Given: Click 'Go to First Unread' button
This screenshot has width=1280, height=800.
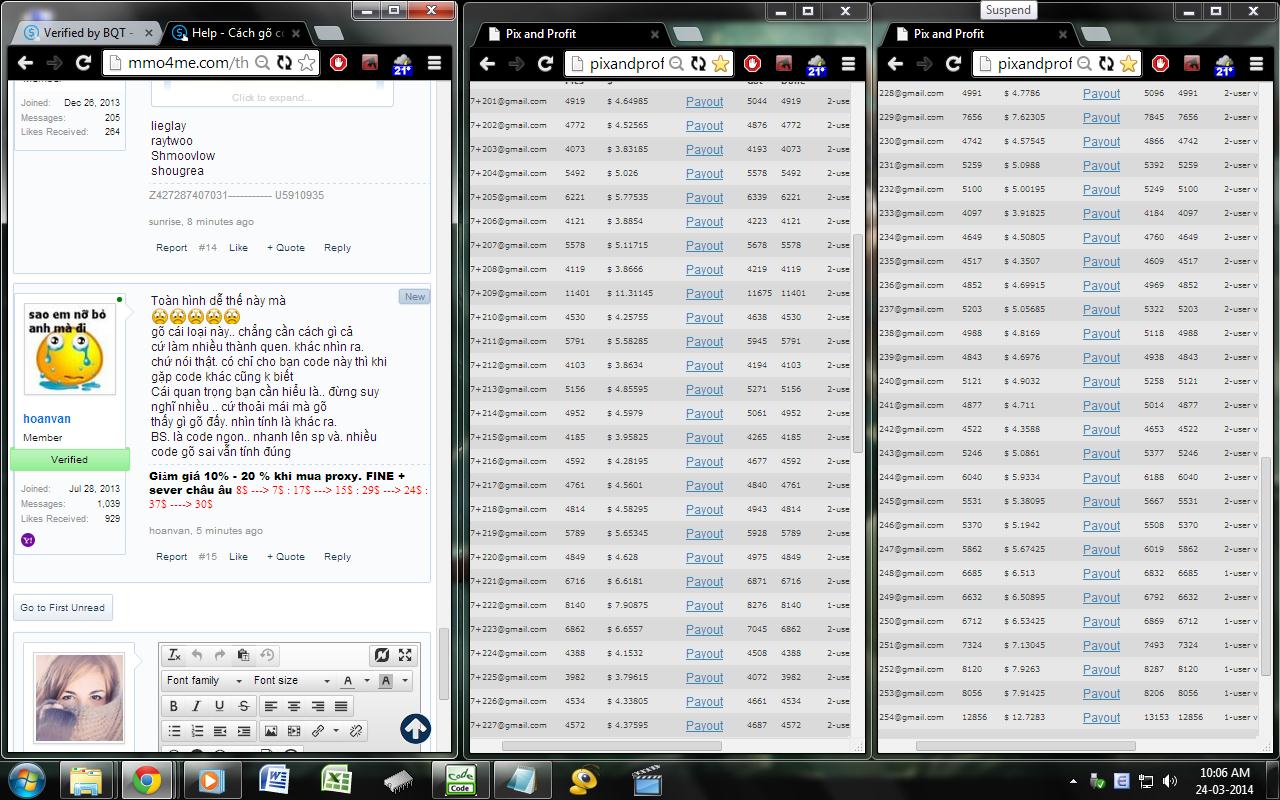Looking at the screenshot, I should pos(62,608).
